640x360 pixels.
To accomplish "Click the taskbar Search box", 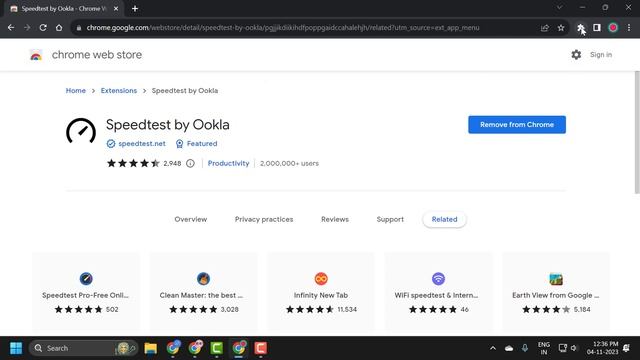I will [84, 348].
